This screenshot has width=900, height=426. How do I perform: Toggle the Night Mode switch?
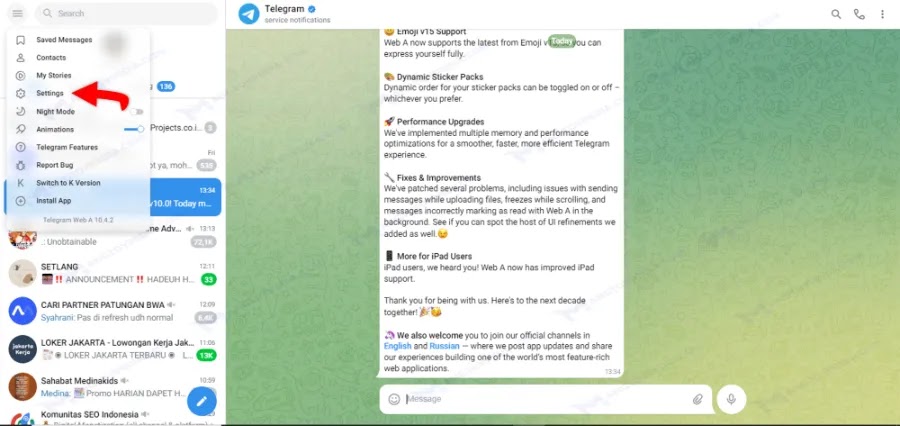136,111
